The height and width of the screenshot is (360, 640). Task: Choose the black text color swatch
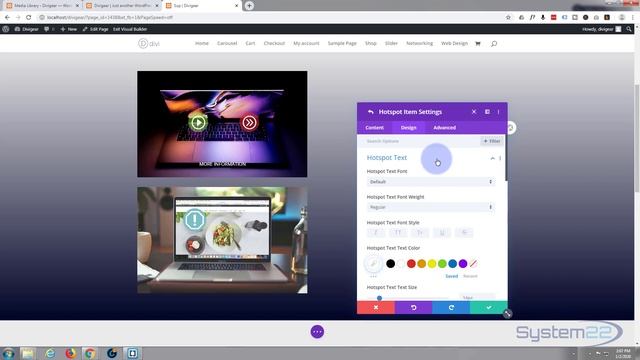[x=390, y=264]
